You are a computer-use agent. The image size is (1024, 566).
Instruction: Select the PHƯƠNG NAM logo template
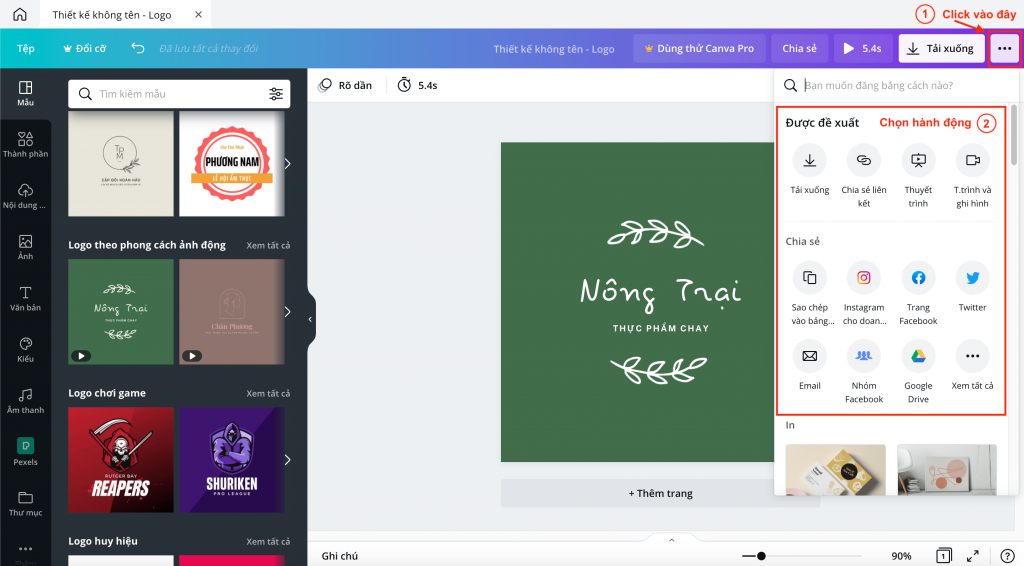232,163
